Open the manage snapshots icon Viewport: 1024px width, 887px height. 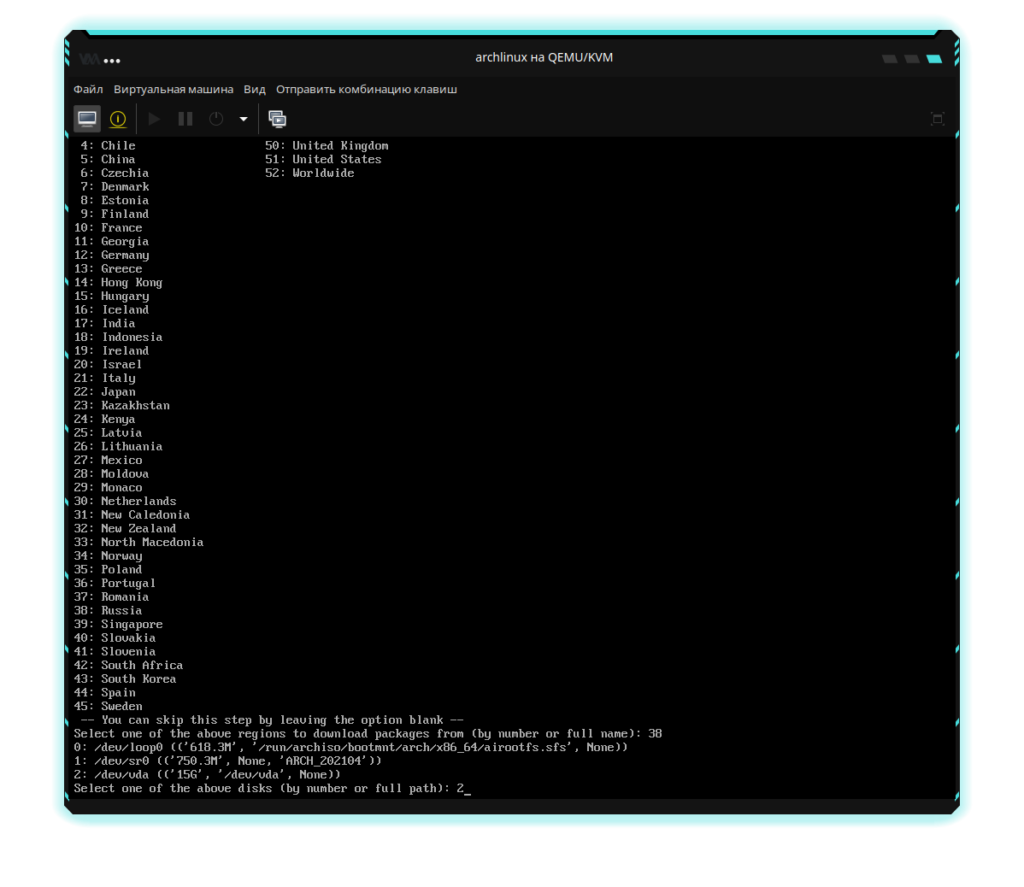[x=277, y=119]
